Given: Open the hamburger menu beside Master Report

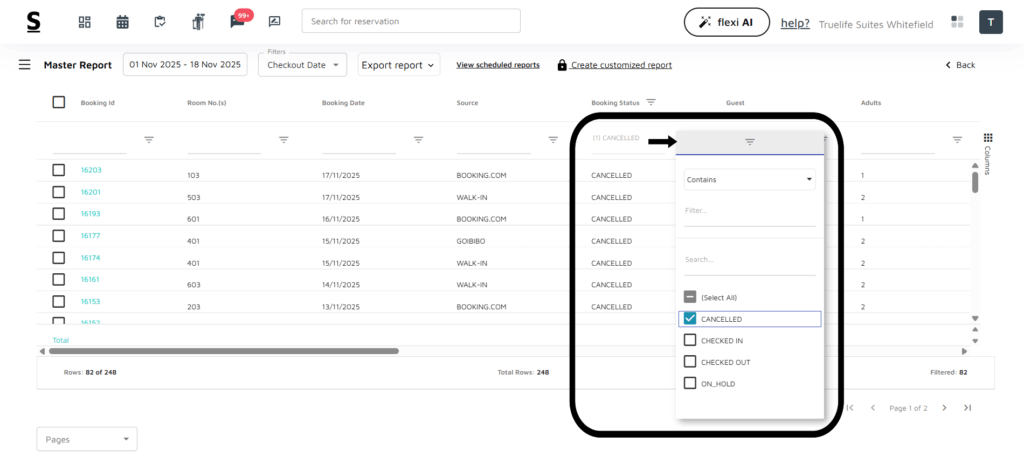Looking at the screenshot, I should point(25,65).
